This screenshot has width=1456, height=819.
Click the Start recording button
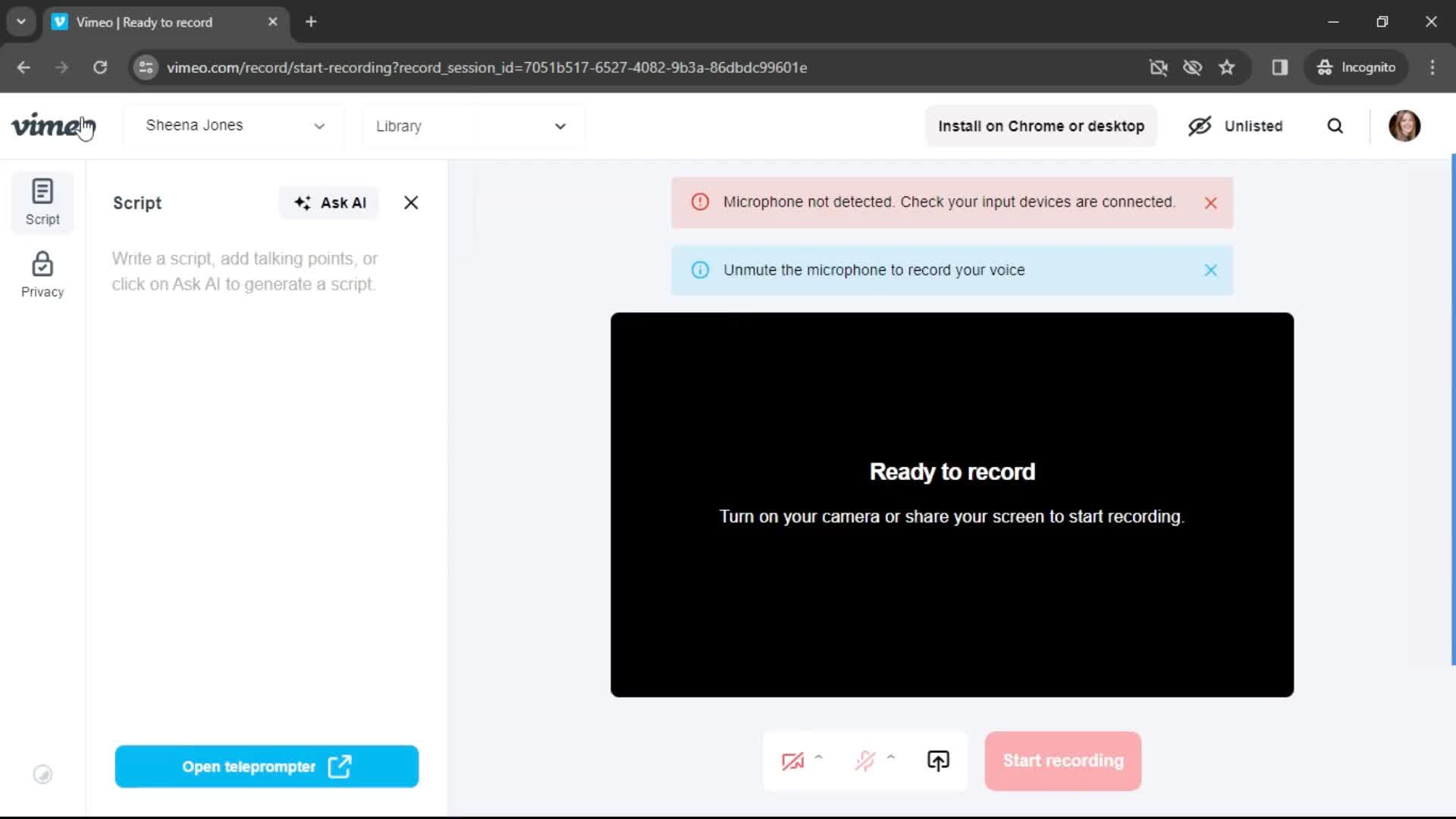[x=1063, y=761]
